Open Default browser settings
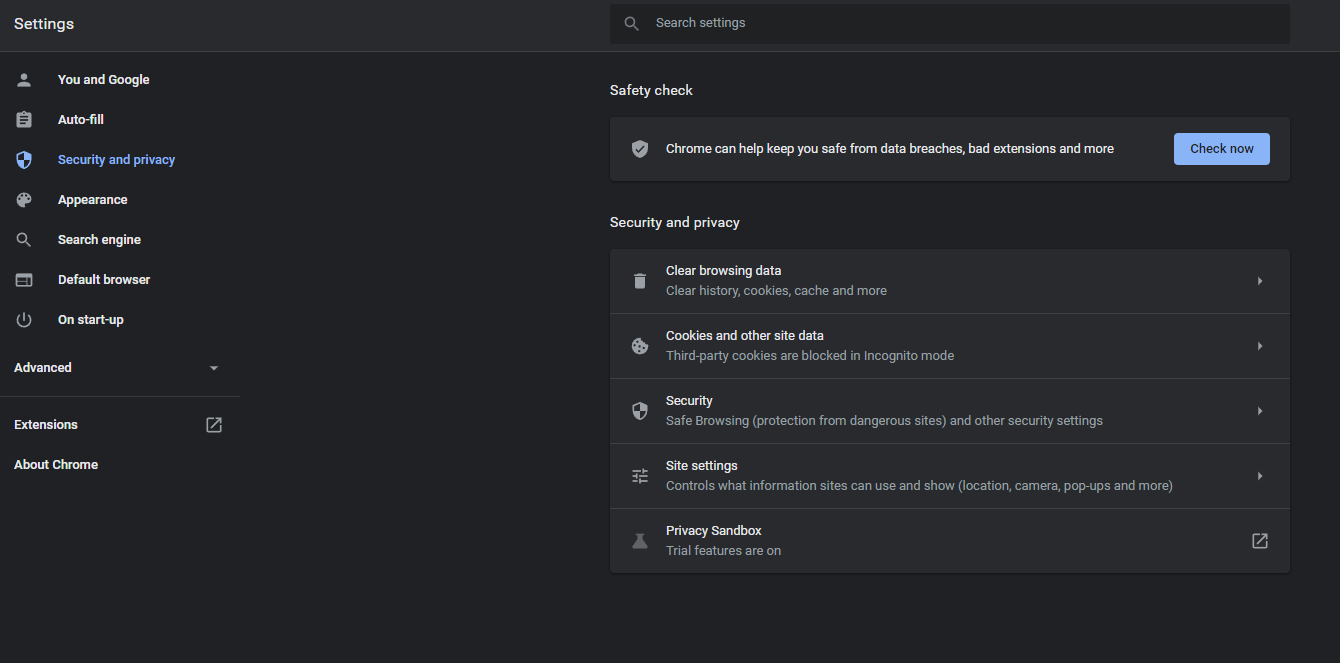The image size is (1340, 663). [x=104, y=280]
